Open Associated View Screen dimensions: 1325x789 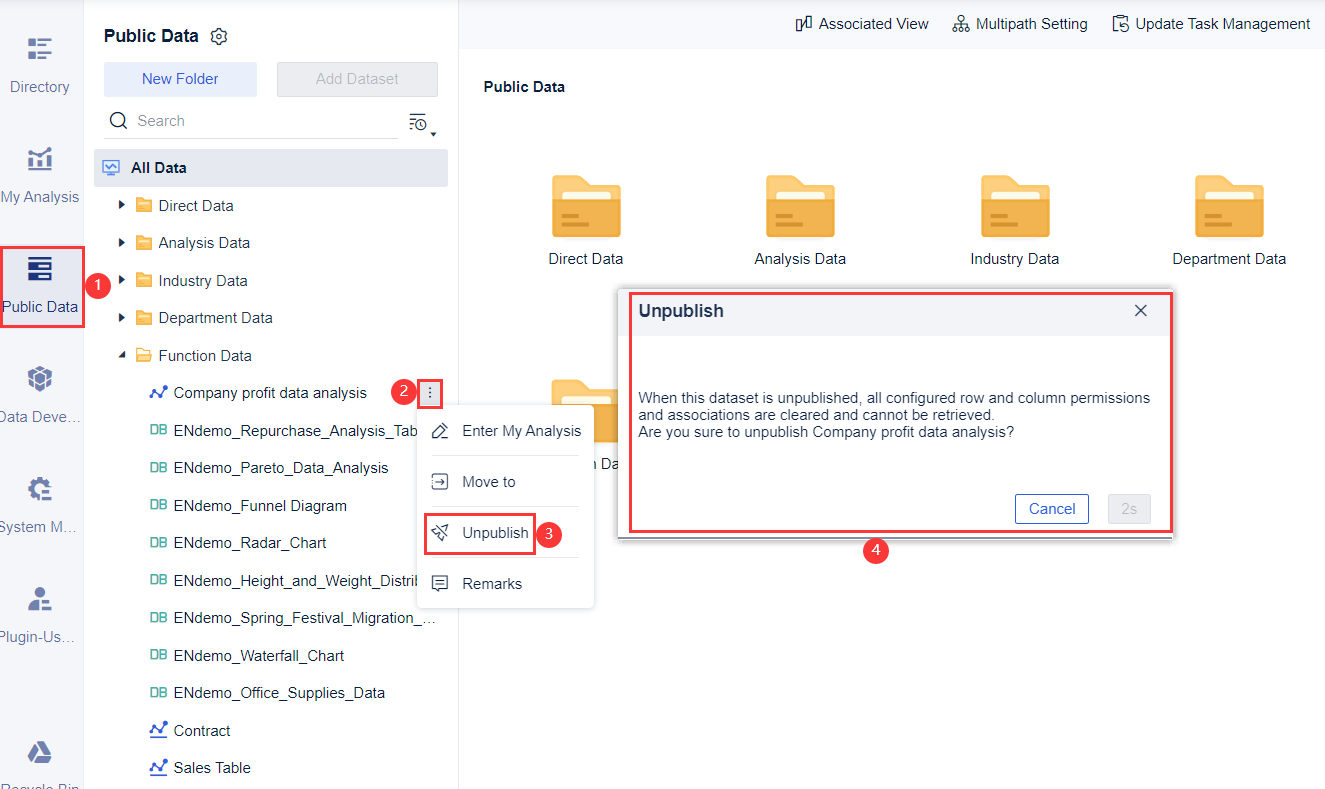(x=861, y=23)
